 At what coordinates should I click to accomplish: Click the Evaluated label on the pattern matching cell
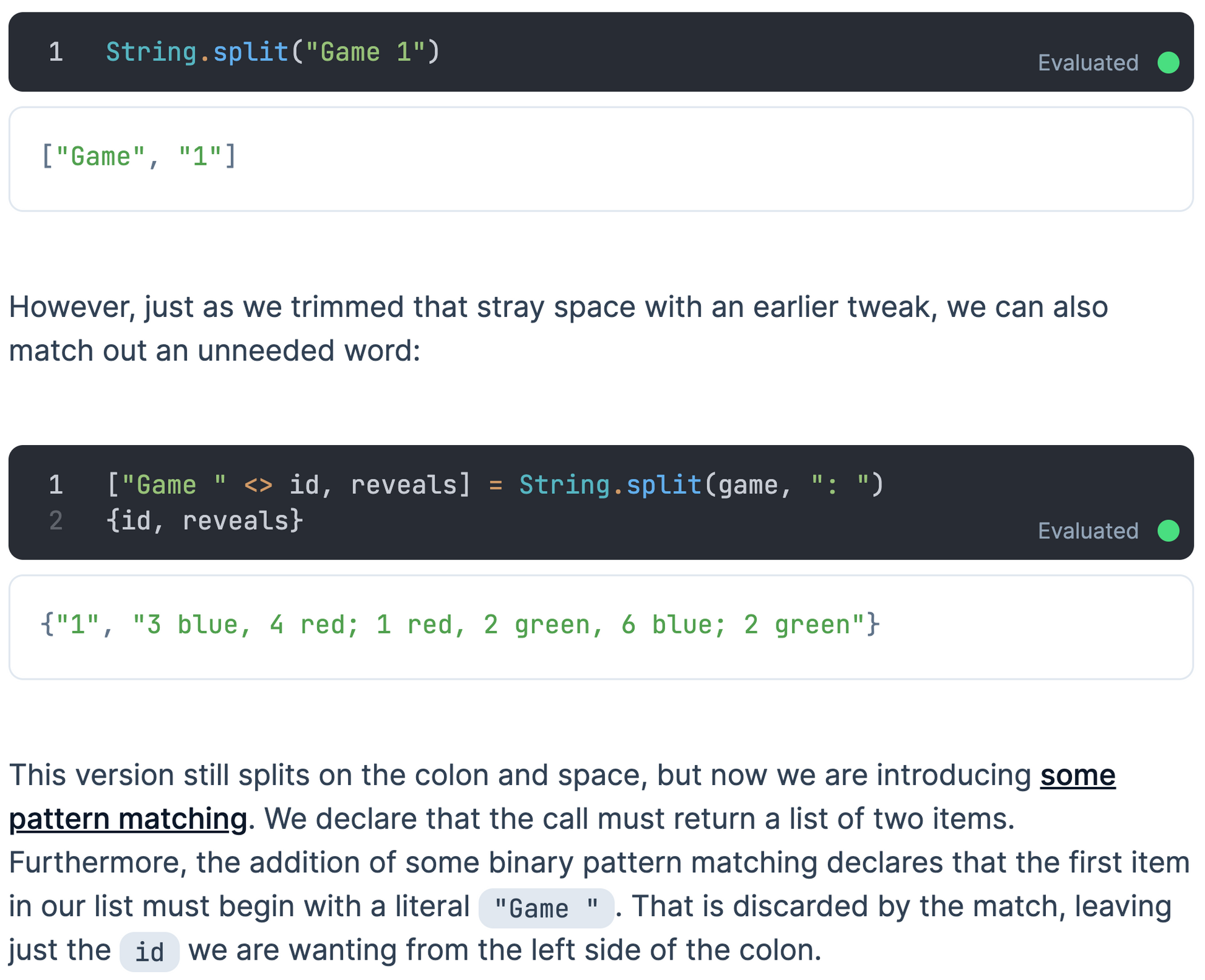pos(1088,531)
